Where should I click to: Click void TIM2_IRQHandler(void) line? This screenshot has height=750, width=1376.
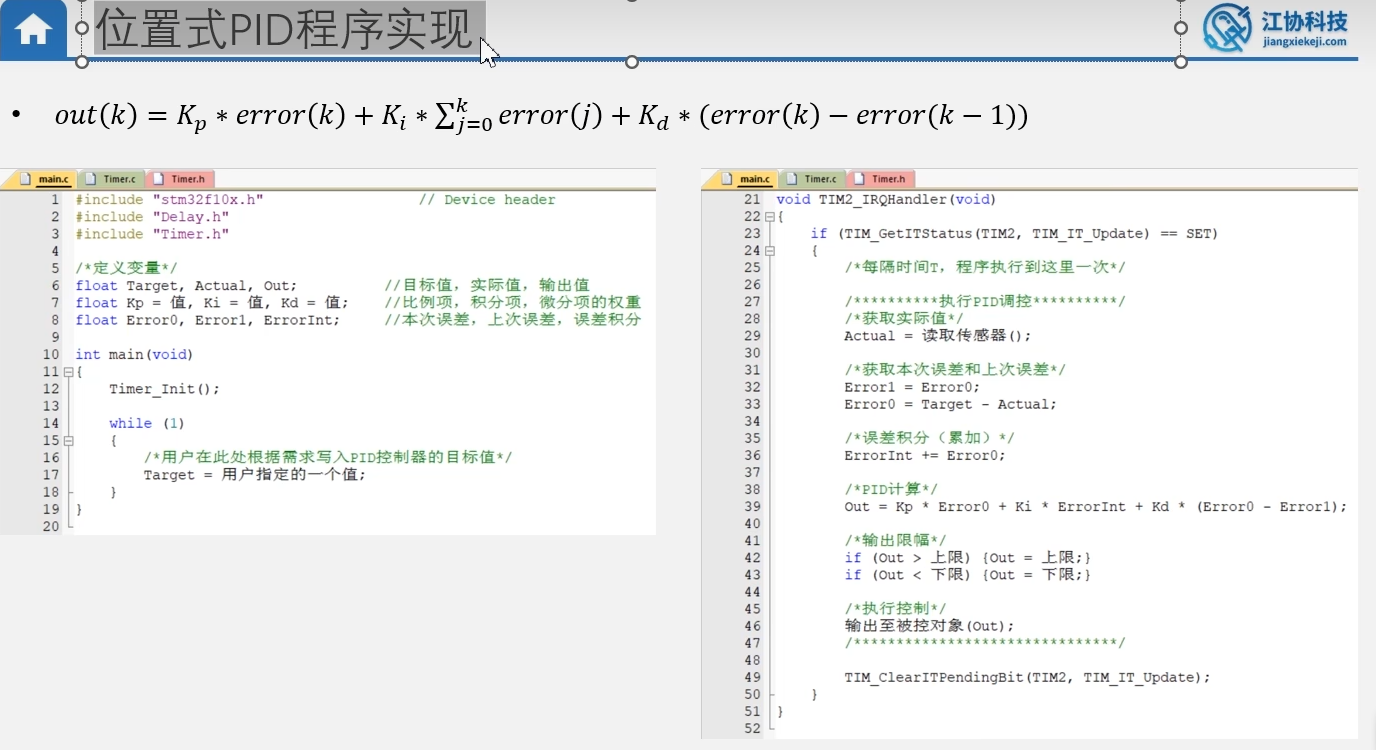[886, 200]
